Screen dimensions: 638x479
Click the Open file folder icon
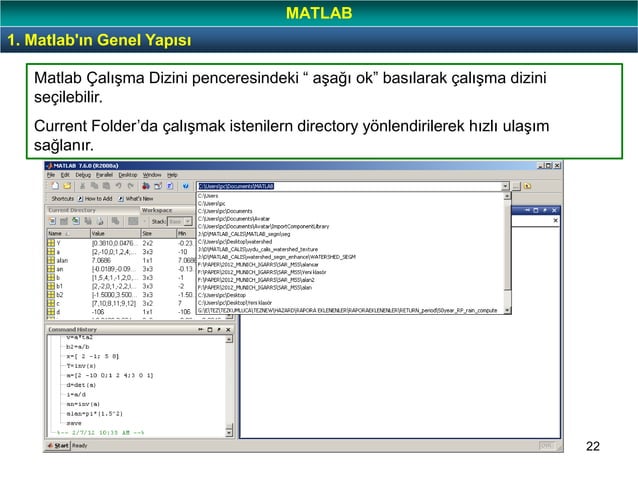pos(67,186)
